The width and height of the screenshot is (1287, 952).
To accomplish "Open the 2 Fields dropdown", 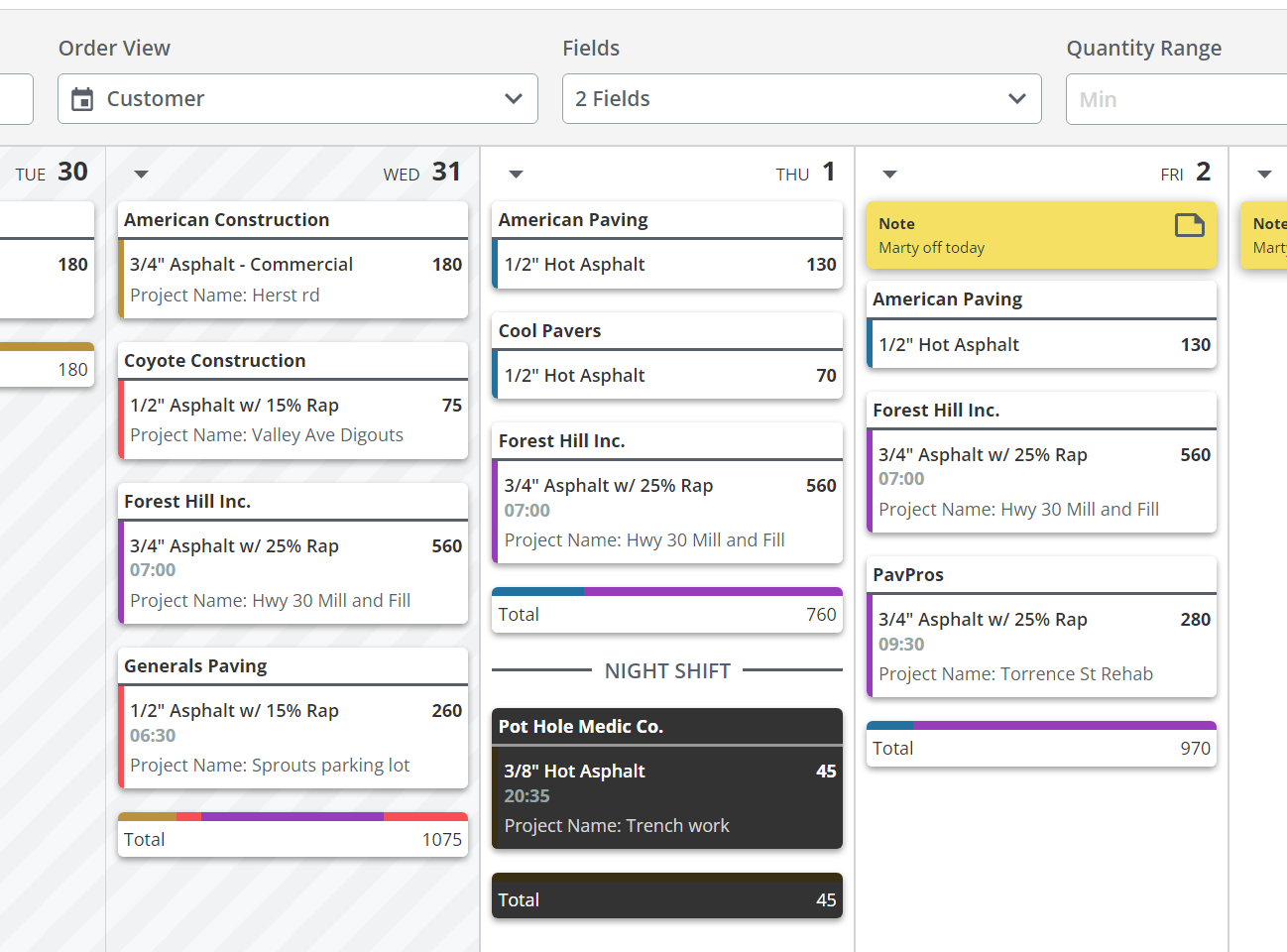I will [801, 98].
